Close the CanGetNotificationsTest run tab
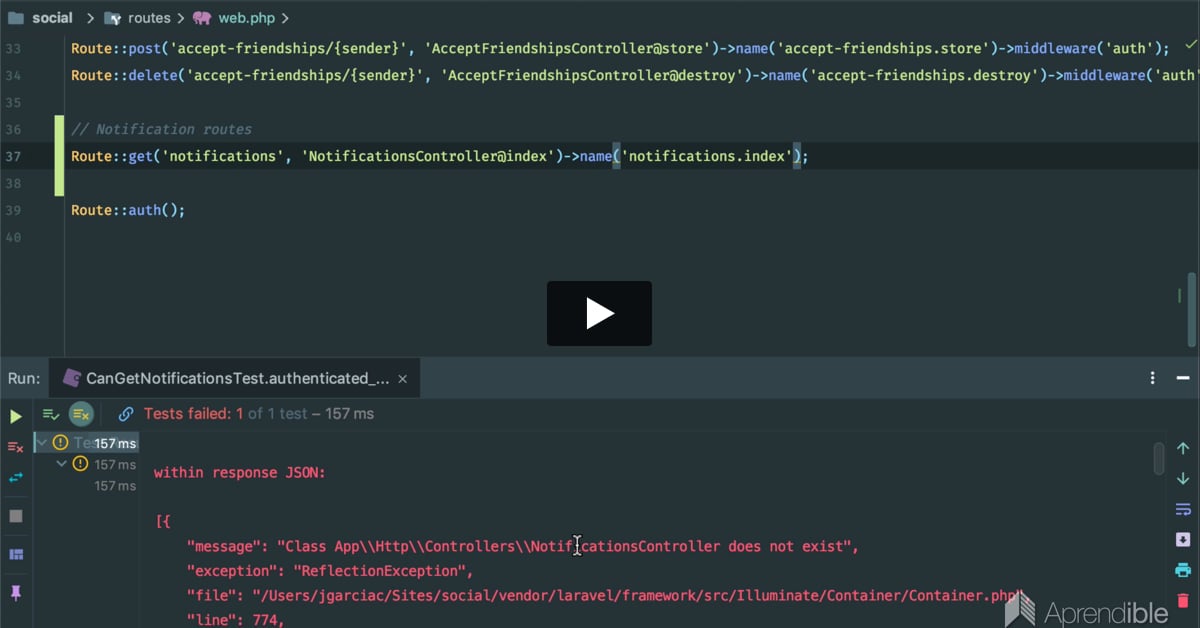The height and width of the screenshot is (628, 1200). tap(403, 378)
